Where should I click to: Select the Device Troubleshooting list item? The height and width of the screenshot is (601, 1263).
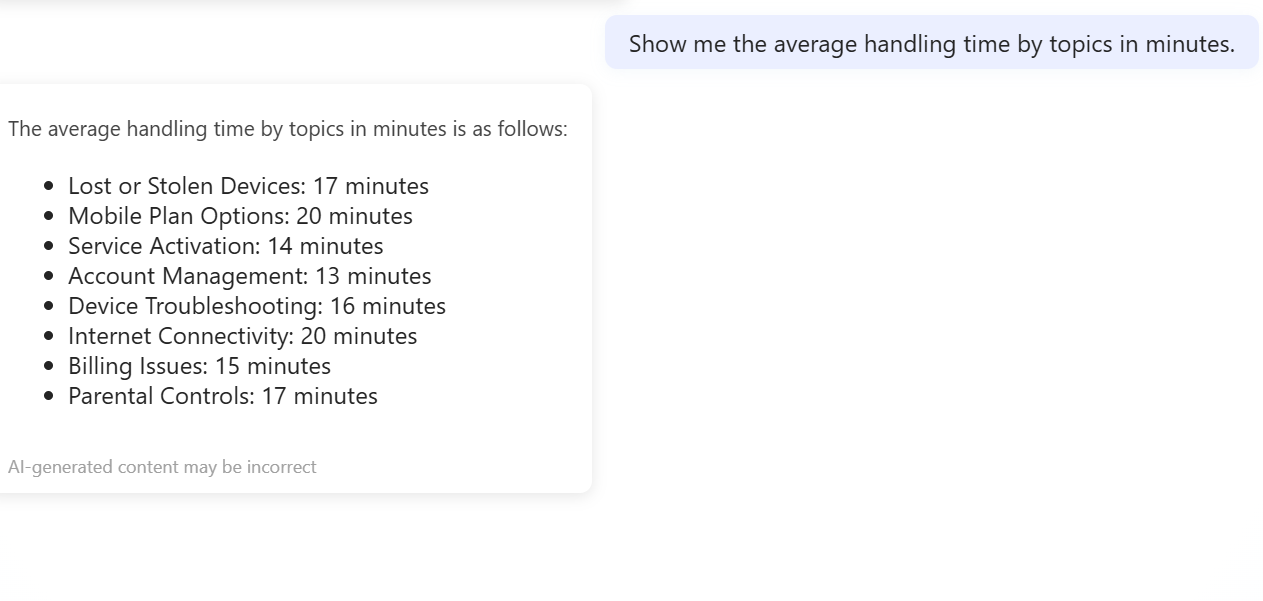tap(256, 306)
